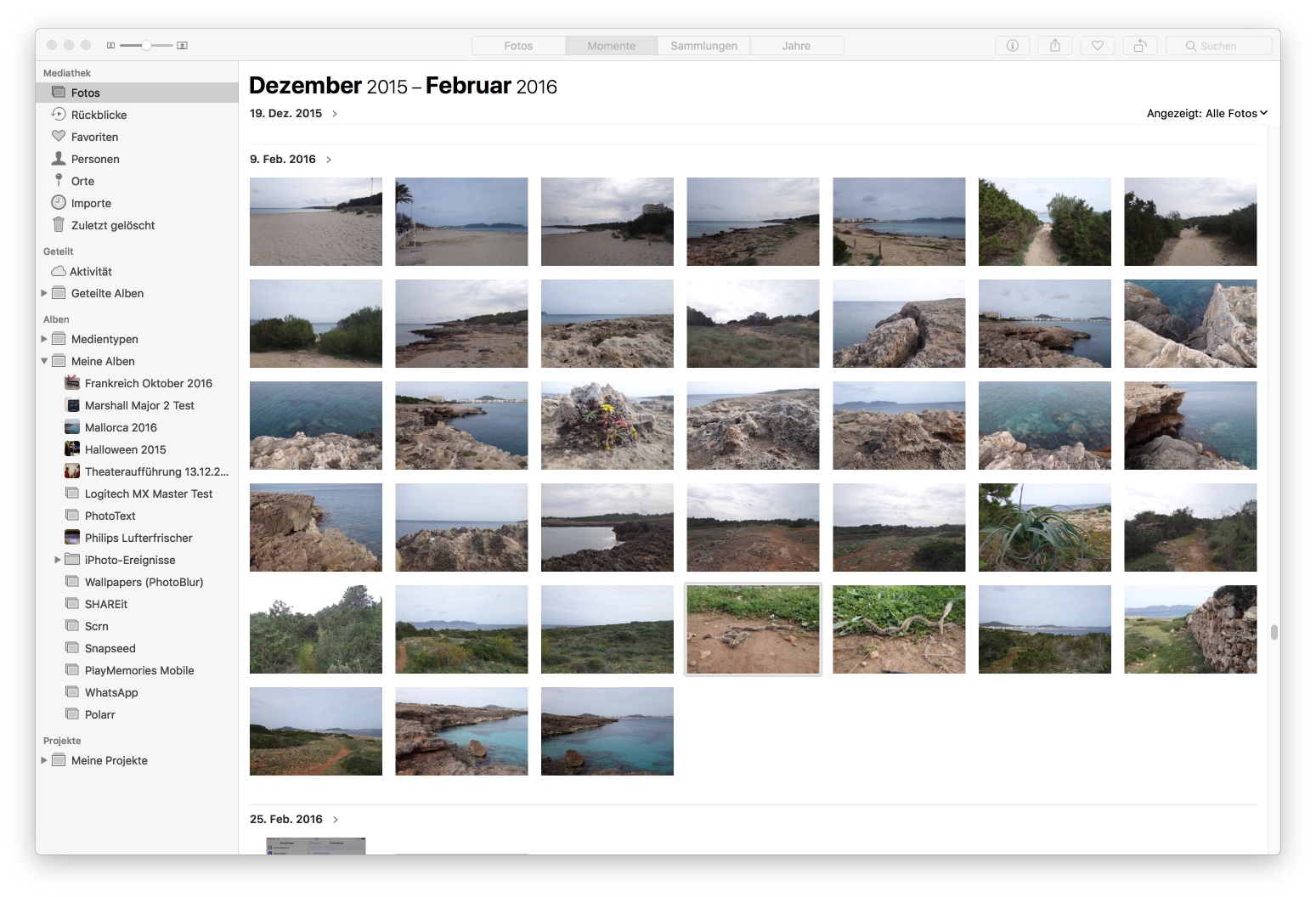The height and width of the screenshot is (897, 1316).
Task: Click the share icon in the toolbar
Action: [x=1054, y=46]
